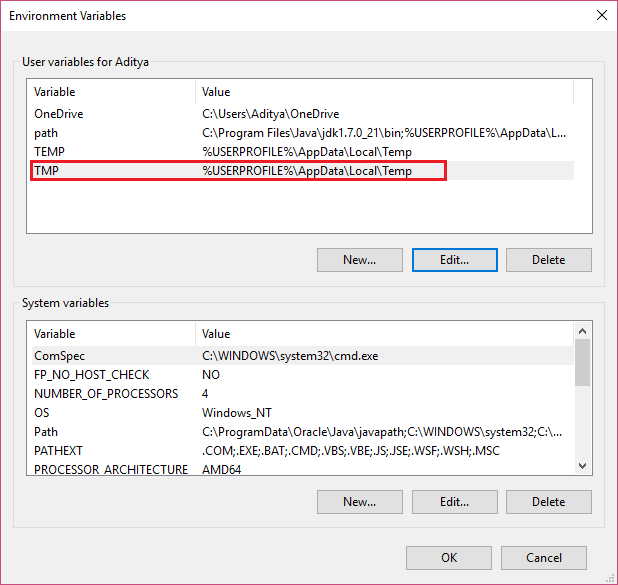Select the highlighted TMP user variable

pyautogui.click(x=303, y=171)
